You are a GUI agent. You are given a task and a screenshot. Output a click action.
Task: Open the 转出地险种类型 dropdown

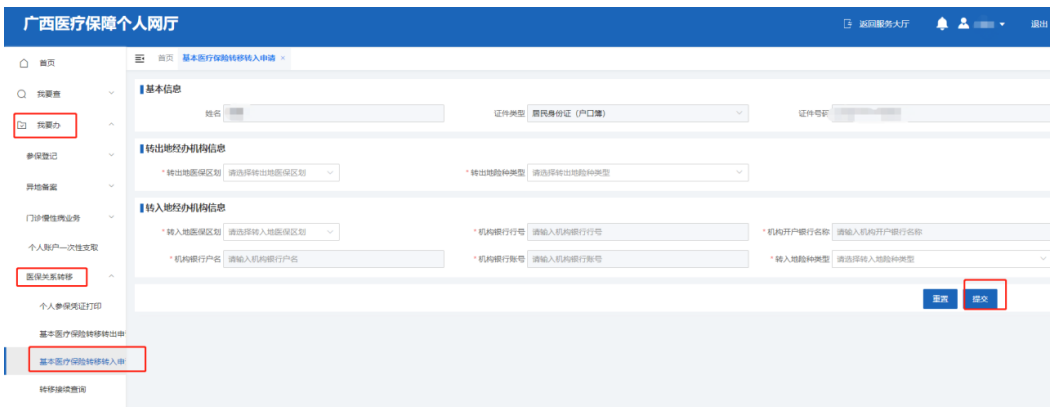[x=637, y=173]
